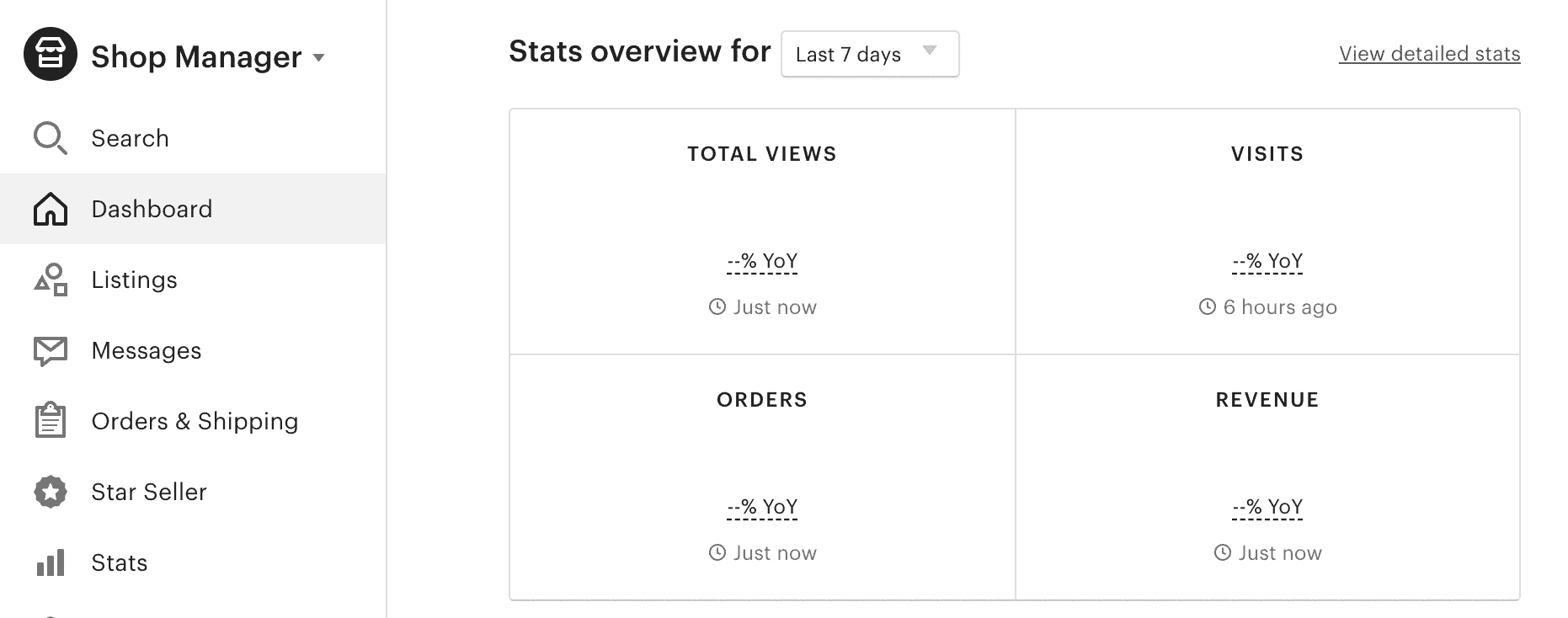1568x618 pixels.
Task: Click the Visits YoY percentage
Action: pyautogui.click(x=1267, y=262)
